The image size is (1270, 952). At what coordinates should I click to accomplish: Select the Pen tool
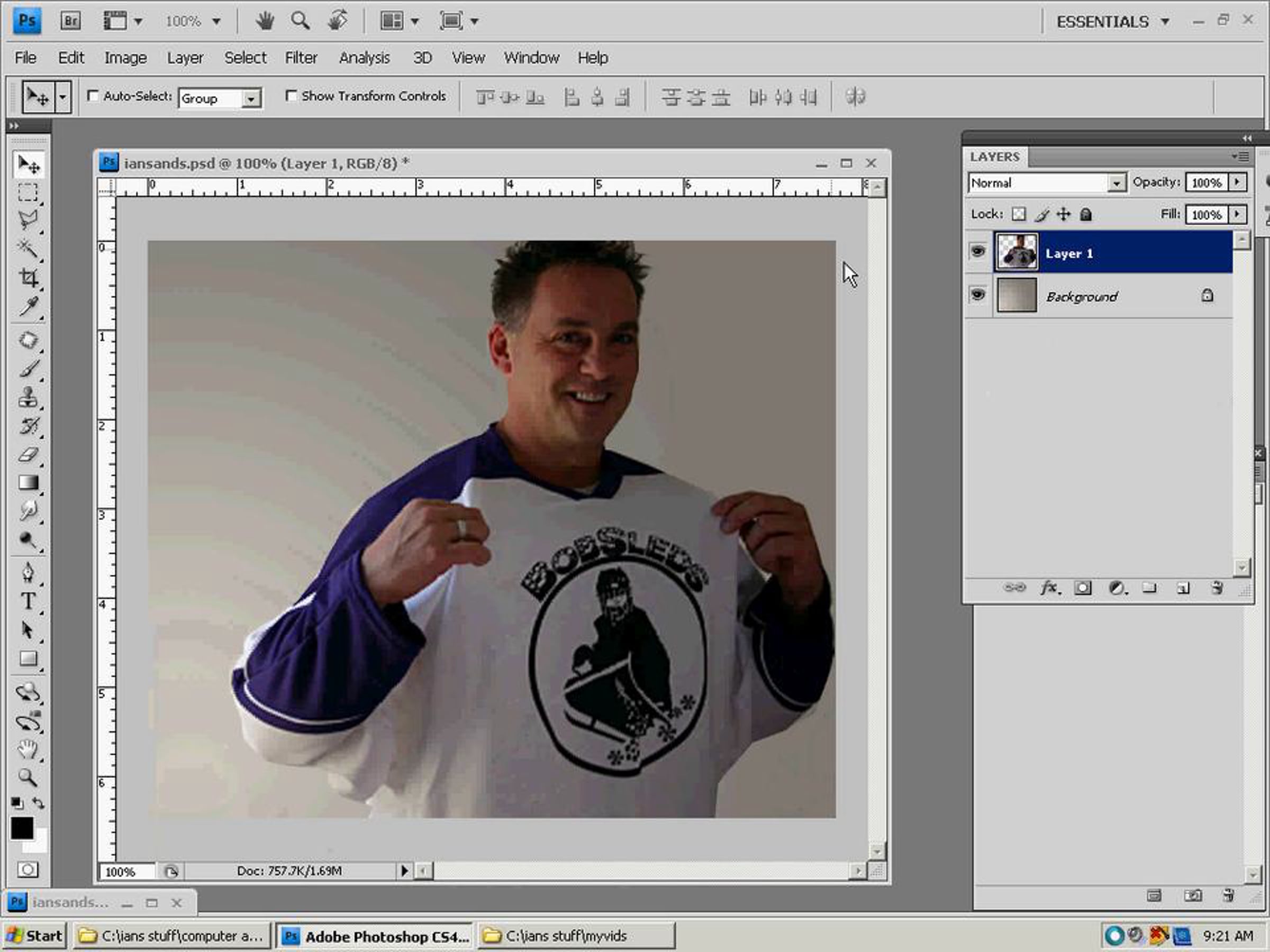click(28, 572)
